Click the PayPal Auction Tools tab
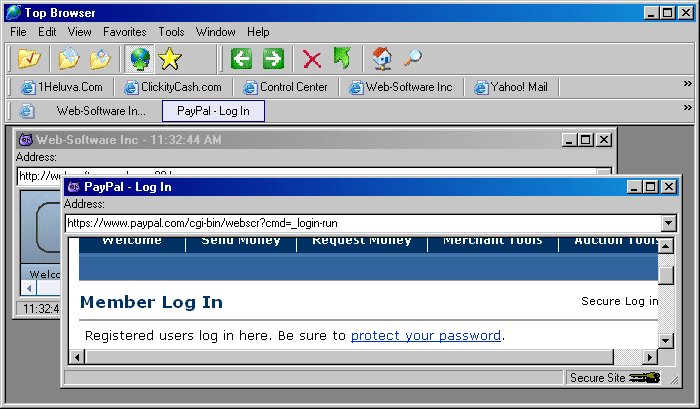This screenshot has height=409, width=700. 615,242
